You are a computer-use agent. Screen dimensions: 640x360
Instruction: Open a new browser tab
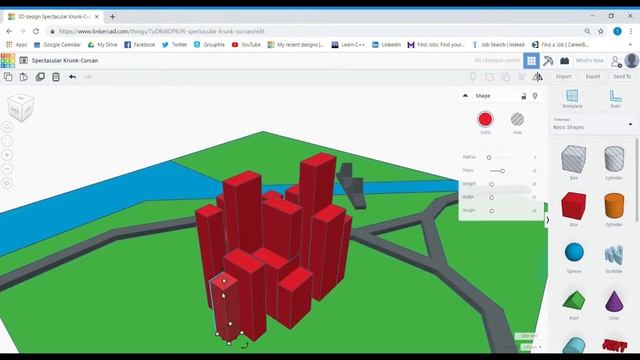point(112,17)
